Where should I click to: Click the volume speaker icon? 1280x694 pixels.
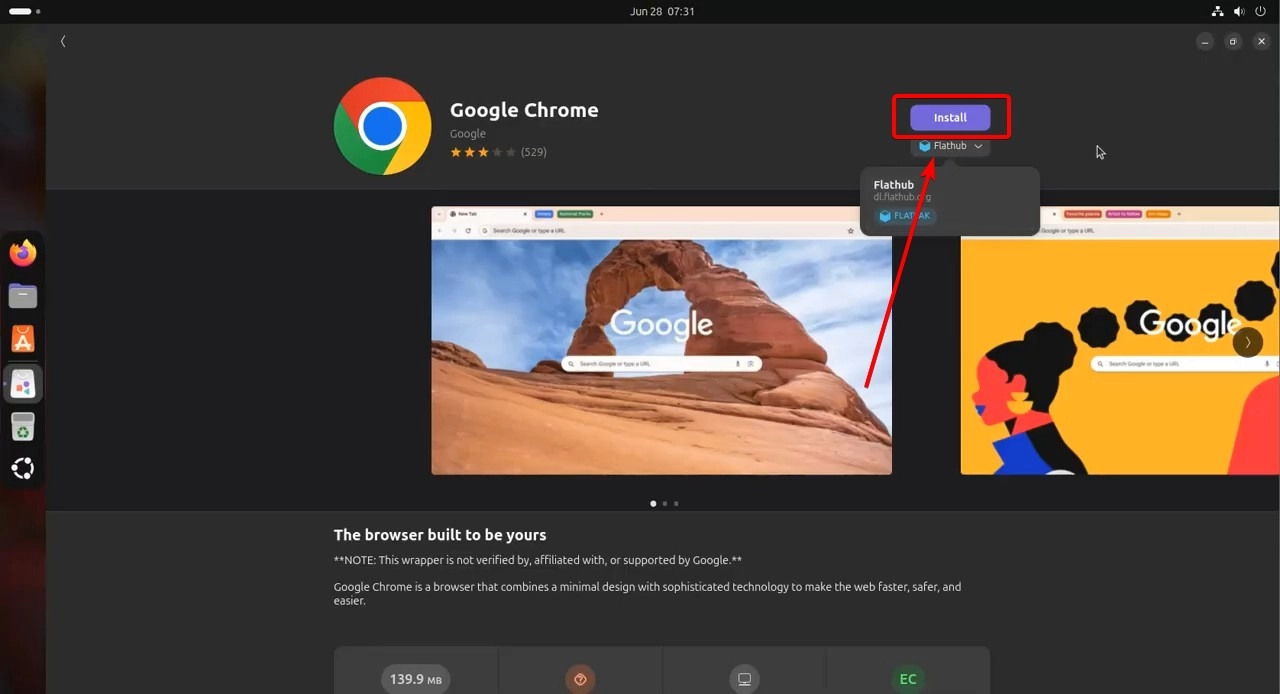coord(1239,11)
